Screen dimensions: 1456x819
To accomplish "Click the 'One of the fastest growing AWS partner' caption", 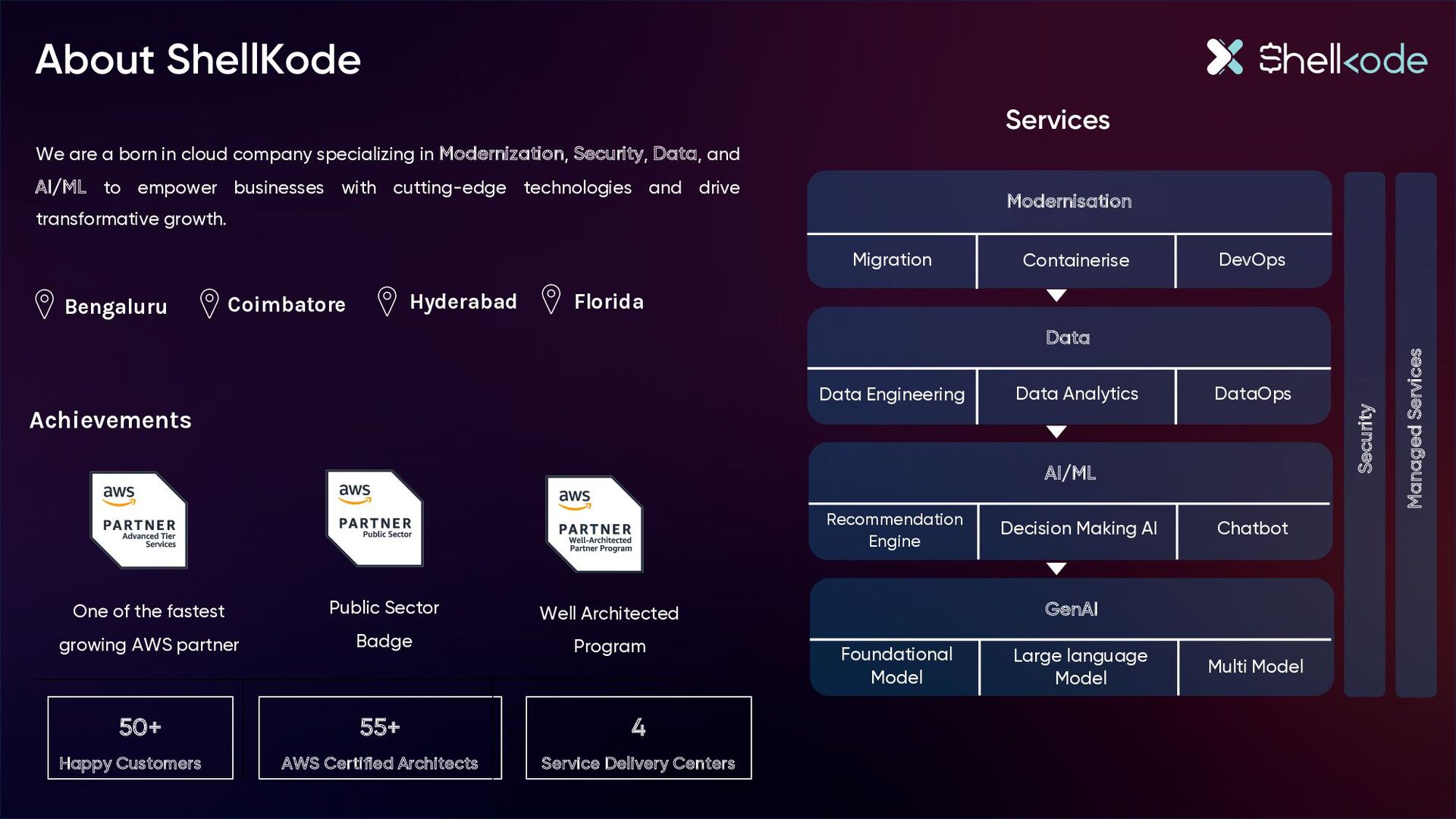I will click(x=149, y=628).
